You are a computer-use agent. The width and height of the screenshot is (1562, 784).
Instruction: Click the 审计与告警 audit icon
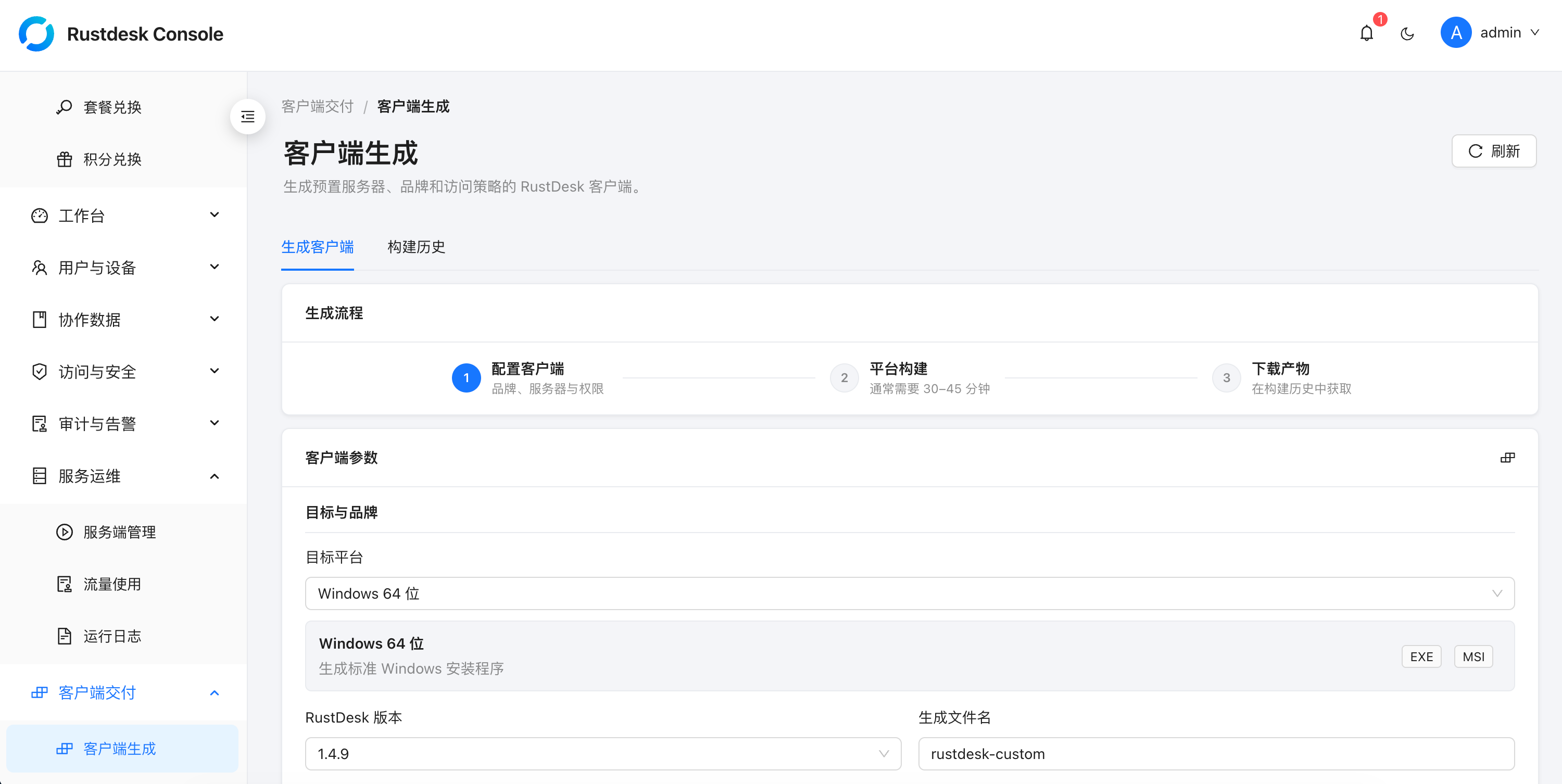(x=40, y=424)
